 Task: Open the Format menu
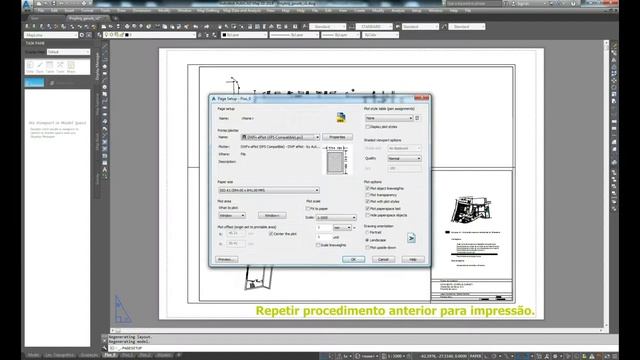click(87, 11)
